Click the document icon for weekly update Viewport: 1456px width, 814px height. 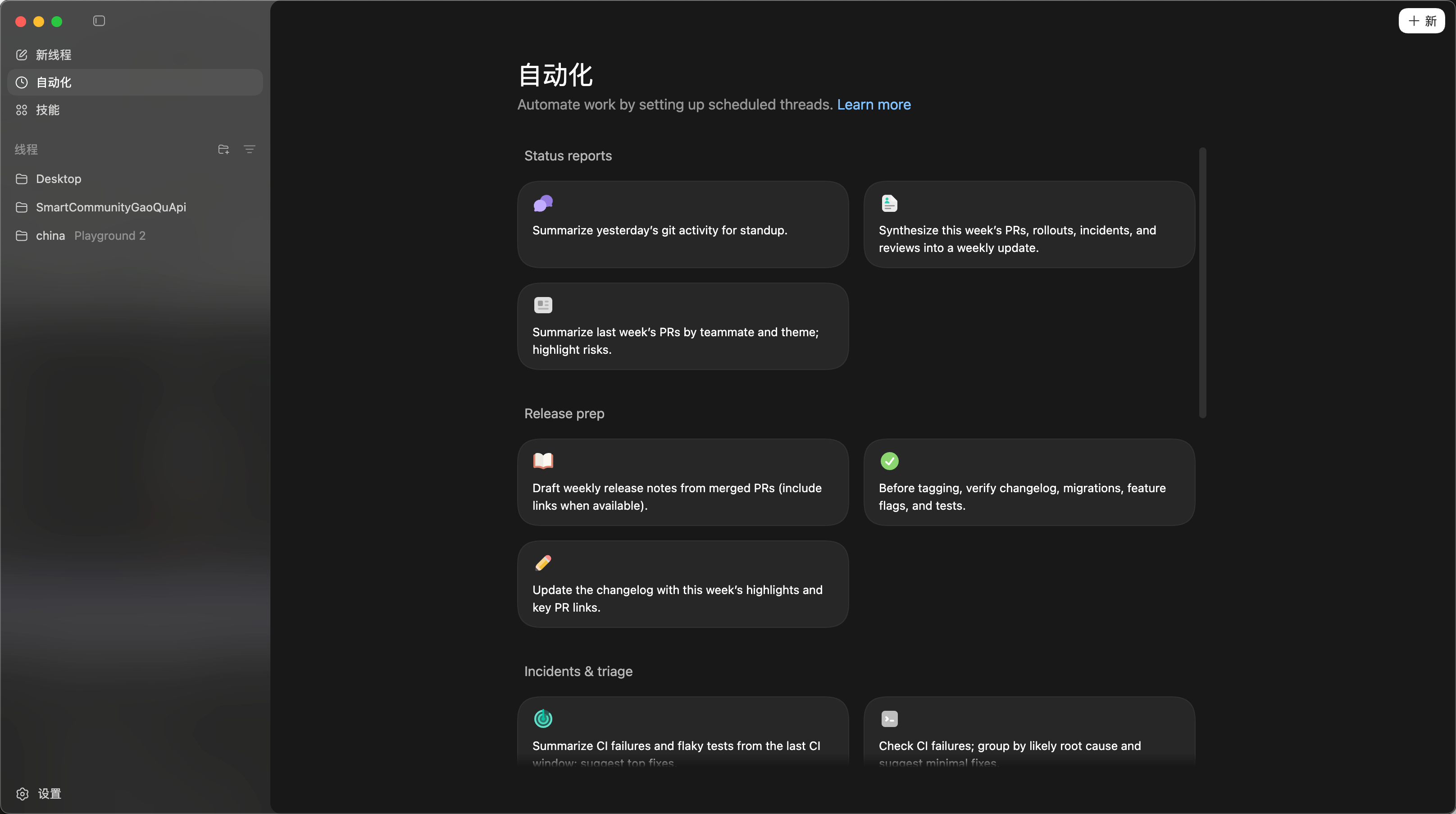tap(889, 203)
